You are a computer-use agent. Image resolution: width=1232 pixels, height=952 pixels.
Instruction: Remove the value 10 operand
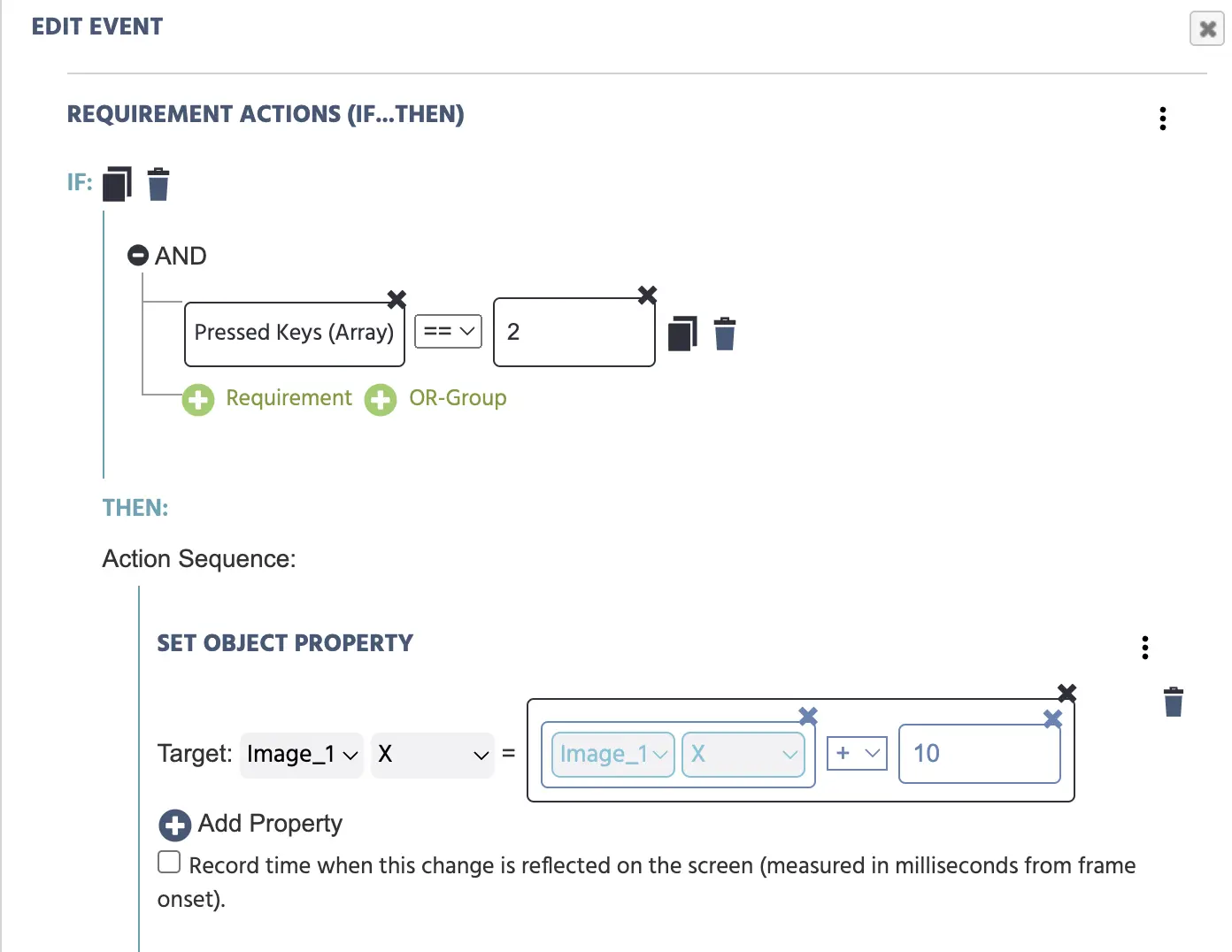[x=1052, y=718]
